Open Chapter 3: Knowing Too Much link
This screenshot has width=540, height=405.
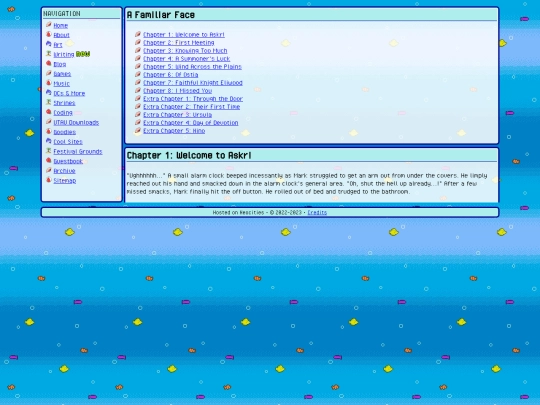[x=185, y=51]
